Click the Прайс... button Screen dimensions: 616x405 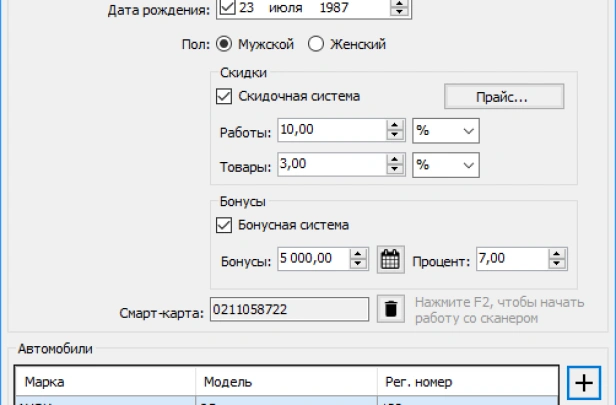504,97
